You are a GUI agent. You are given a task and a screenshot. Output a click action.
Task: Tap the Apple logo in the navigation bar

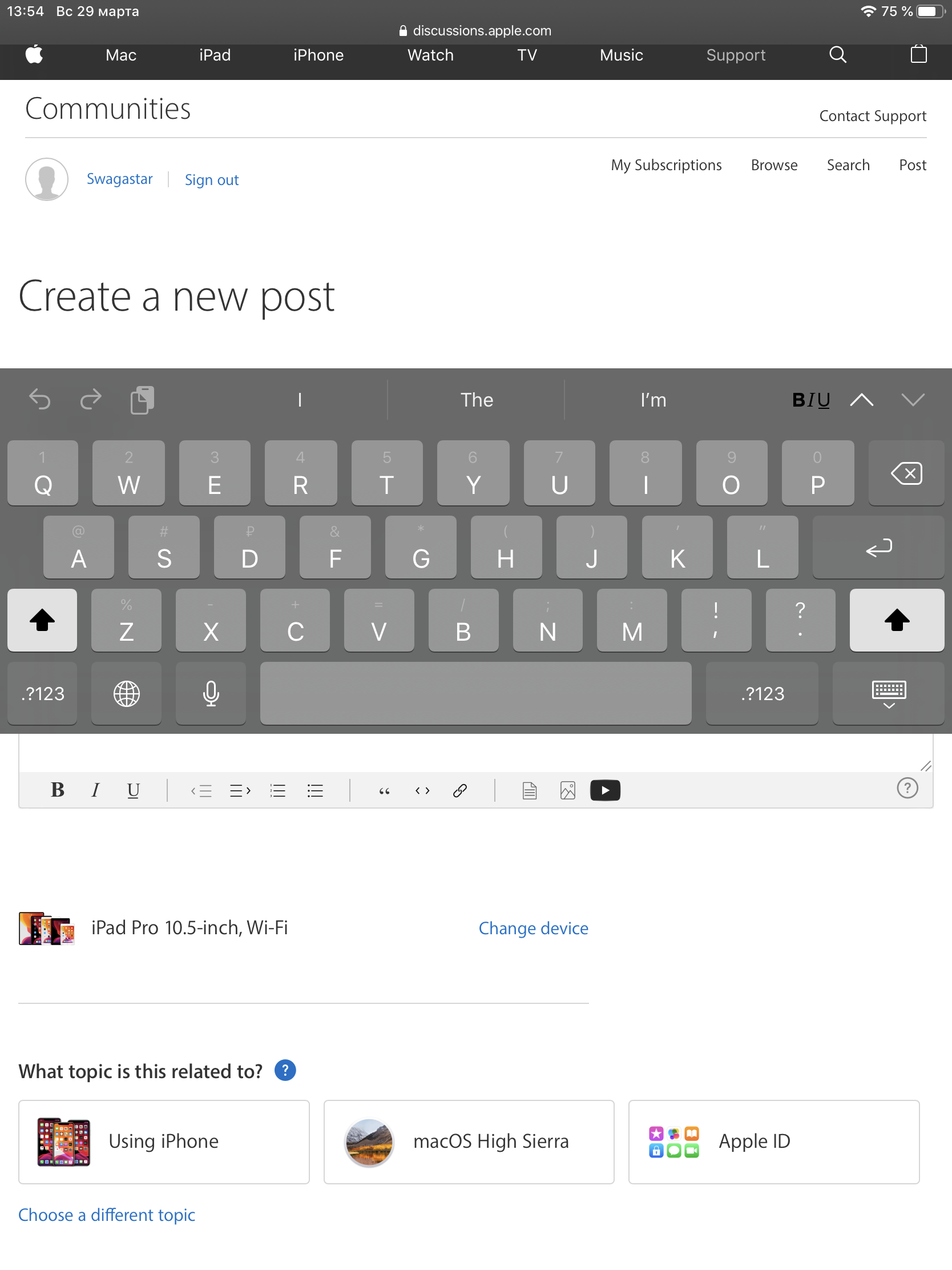(34, 55)
